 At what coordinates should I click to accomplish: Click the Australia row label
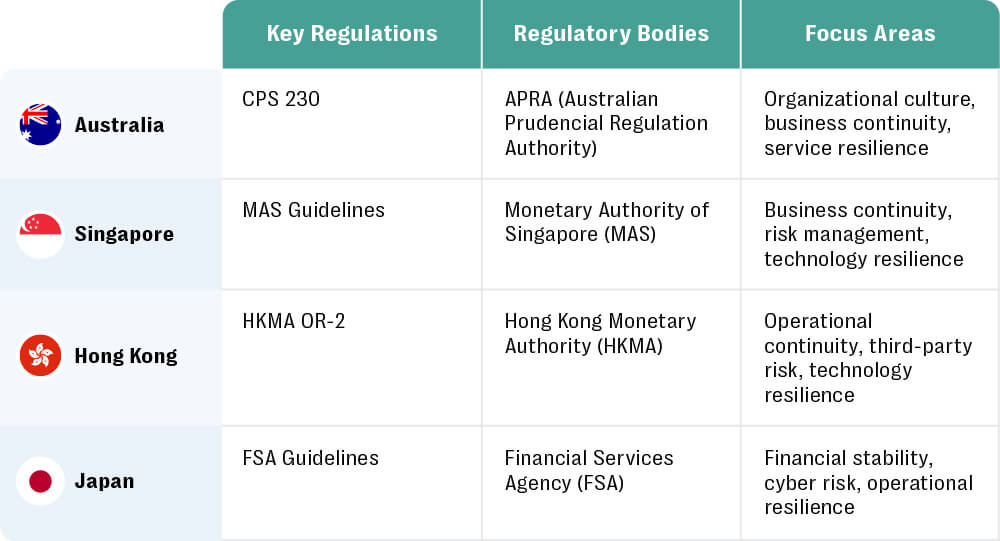tap(119, 125)
